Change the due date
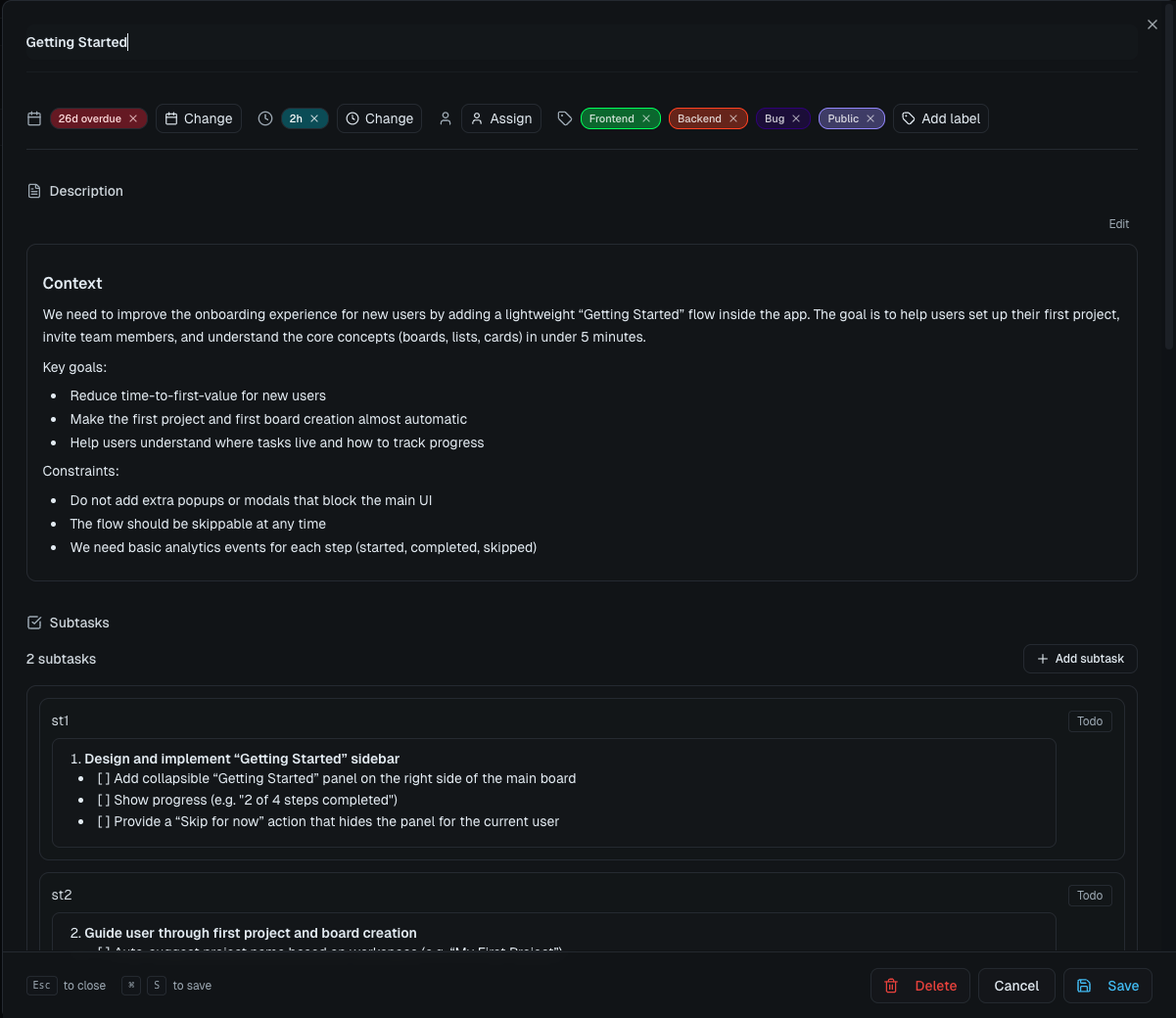The height and width of the screenshot is (1018, 1176). (x=199, y=117)
